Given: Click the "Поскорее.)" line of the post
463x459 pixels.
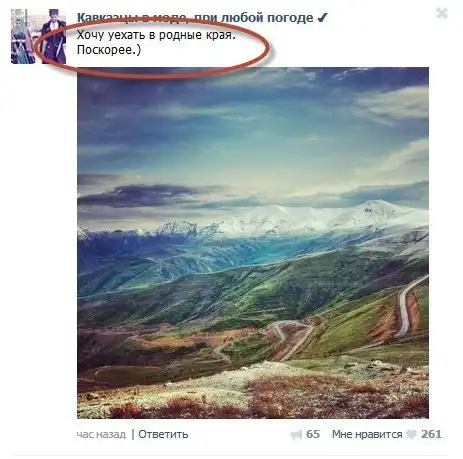Looking at the screenshot, I should (109, 50).
